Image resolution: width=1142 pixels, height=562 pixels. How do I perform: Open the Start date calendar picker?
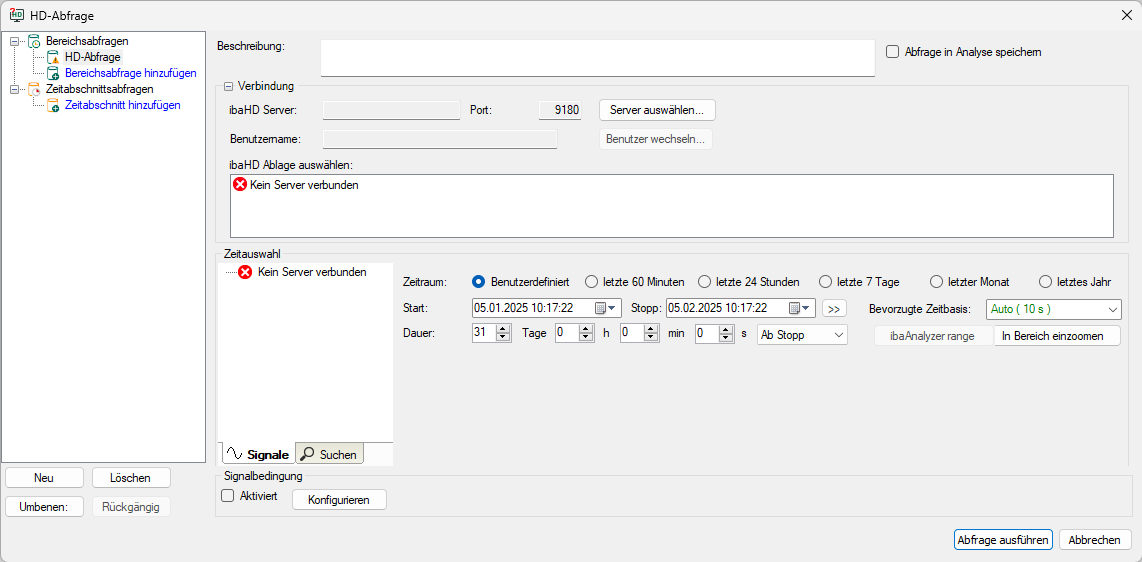coord(605,308)
